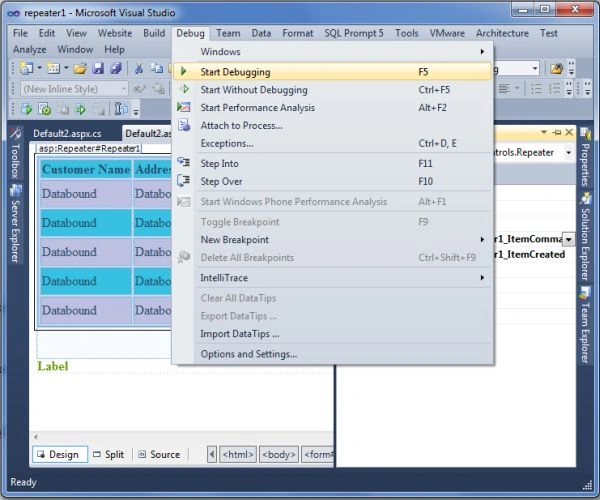The width and height of the screenshot is (600, 500).
Task: Open the ItemCommand event dropdown in Properties
Action: (x=569, y=239)
